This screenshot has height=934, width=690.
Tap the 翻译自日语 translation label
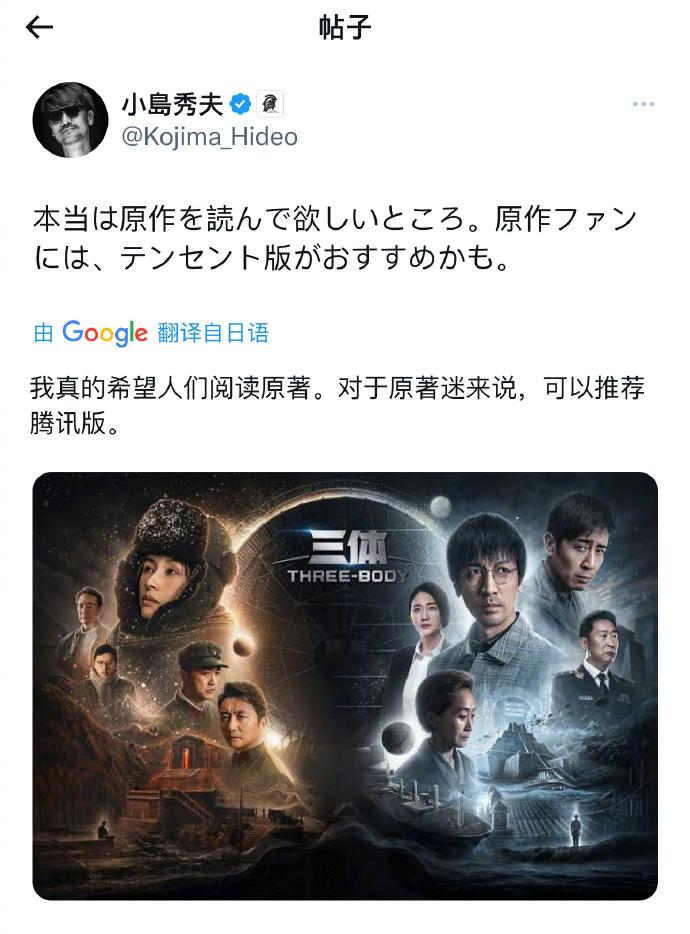[213, 332]
